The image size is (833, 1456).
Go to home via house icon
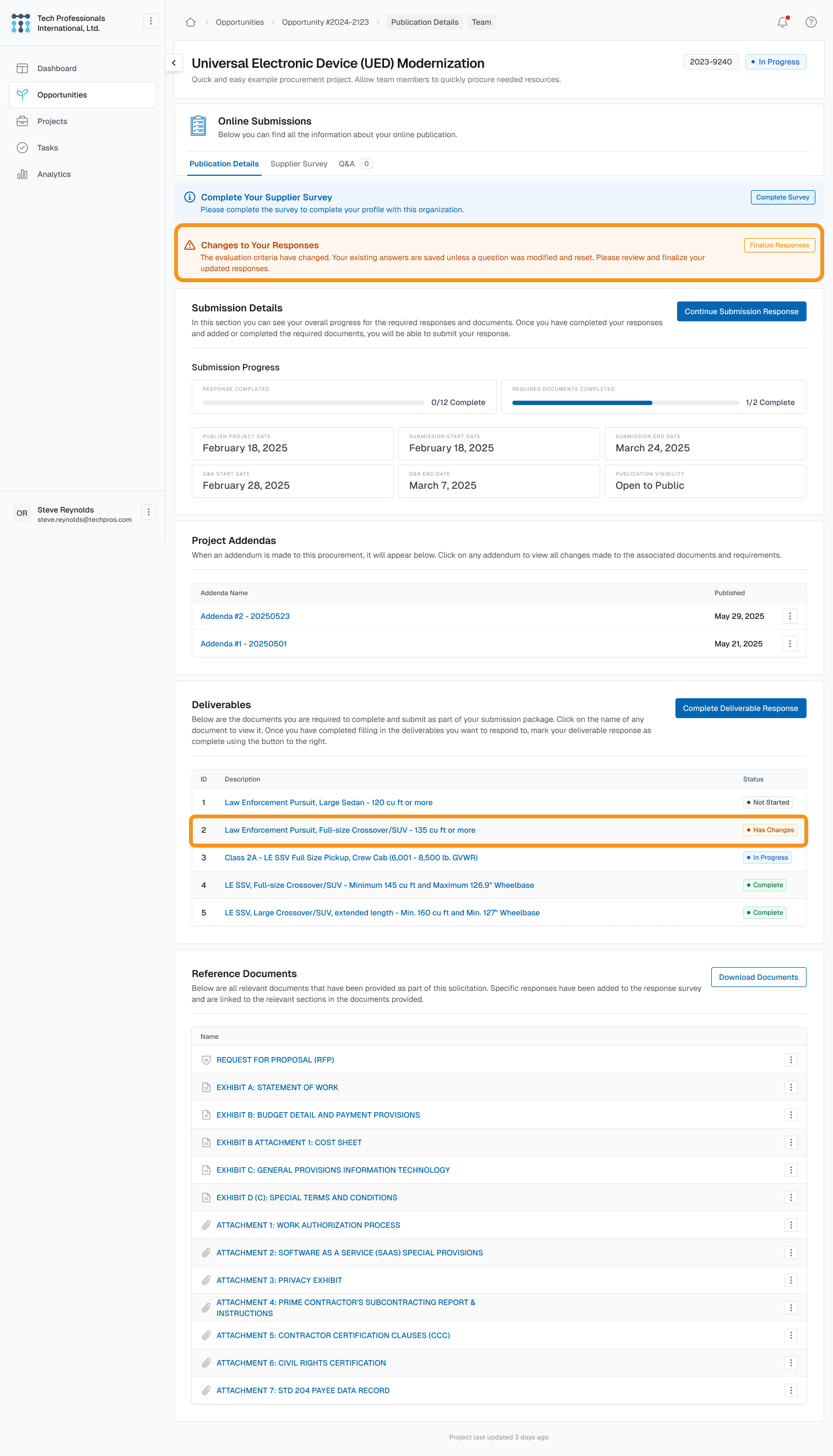coord(191,22)
